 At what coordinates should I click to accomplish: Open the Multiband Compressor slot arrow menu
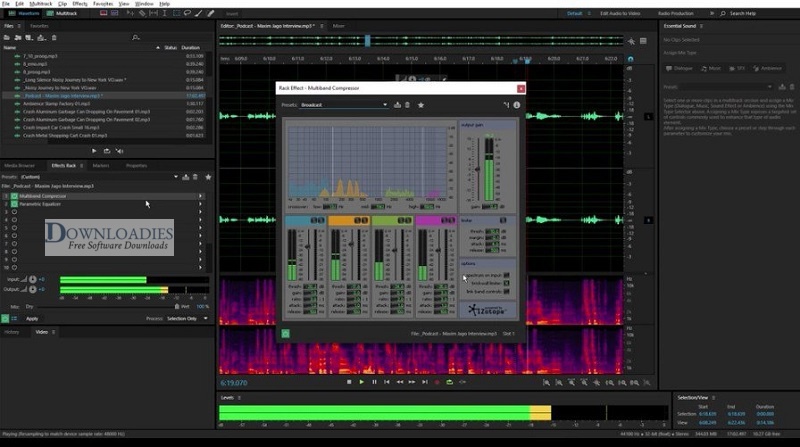[x=201, y=196]
